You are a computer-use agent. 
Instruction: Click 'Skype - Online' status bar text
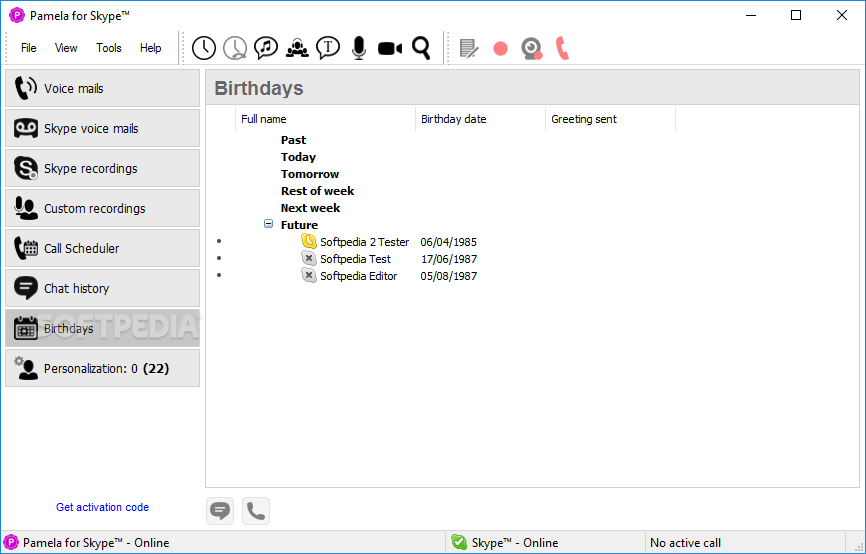click(515, 543)
